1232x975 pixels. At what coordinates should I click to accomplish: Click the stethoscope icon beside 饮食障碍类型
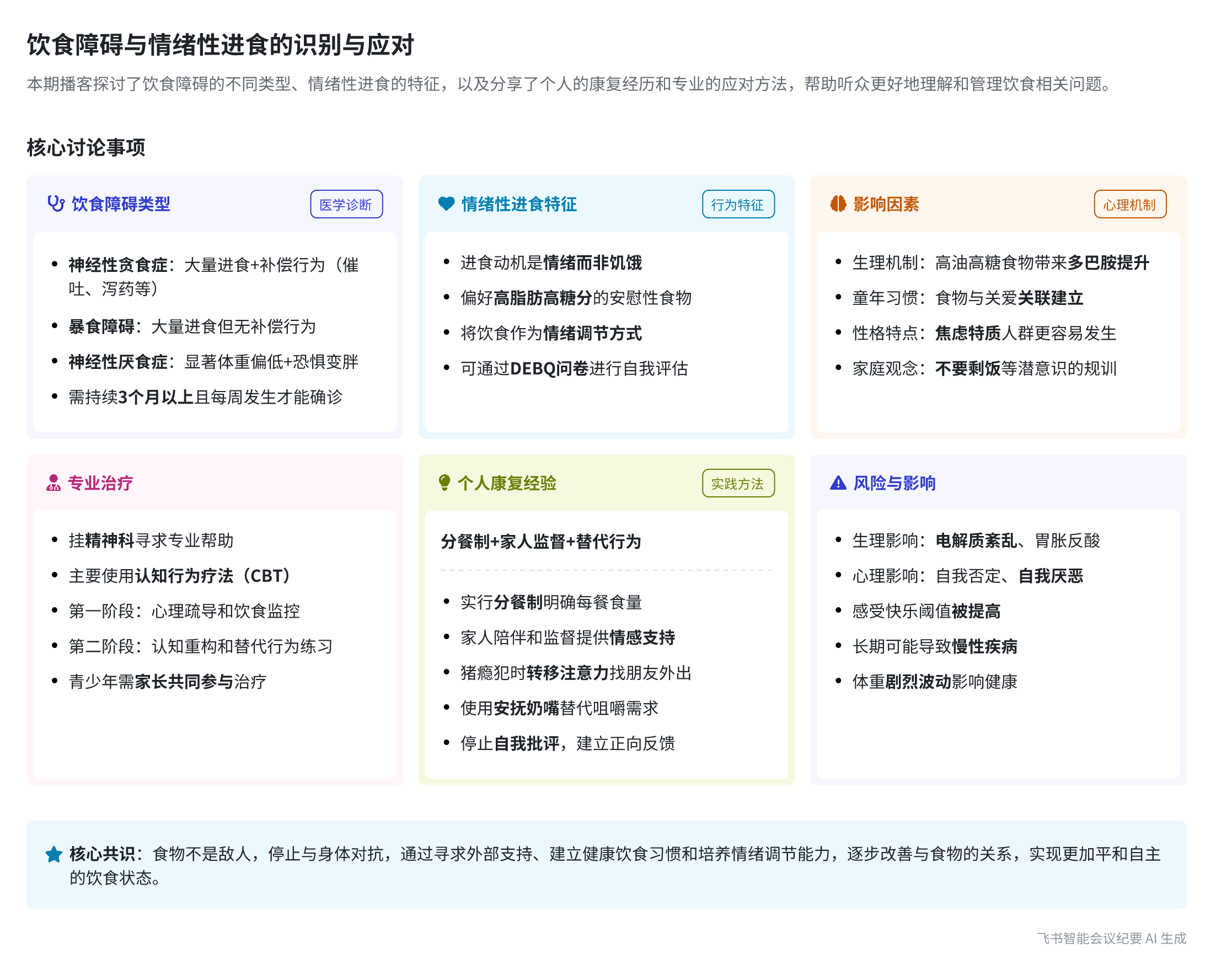coord(55,204)
